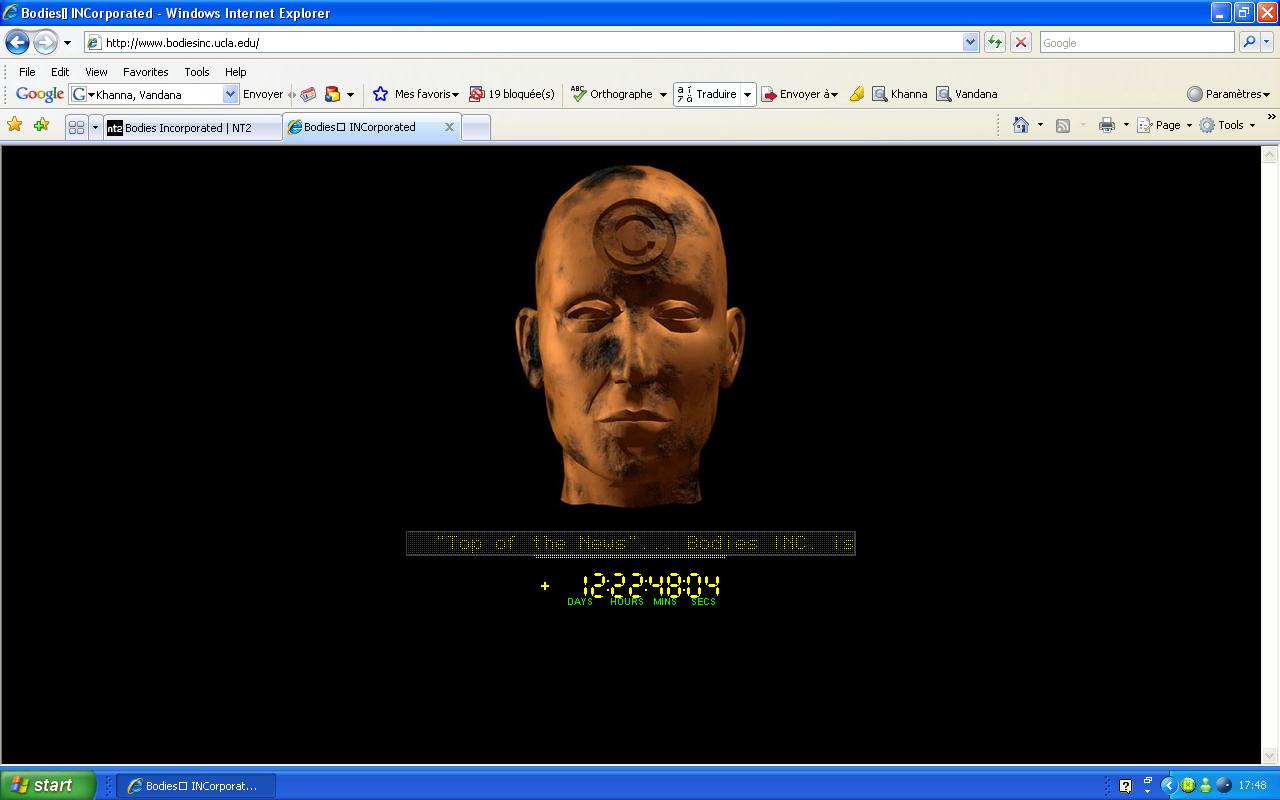Click the address bar URL field
This screenshot has height=800, width=1280.
pos(522,43)
